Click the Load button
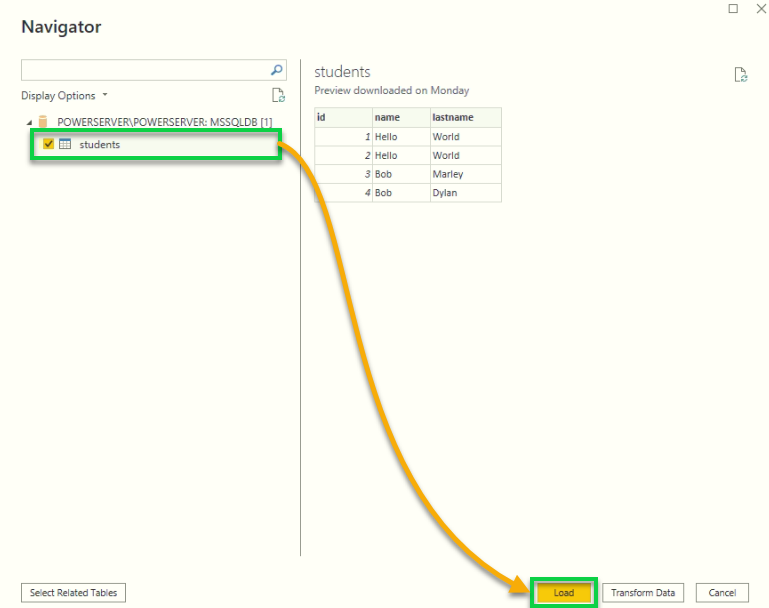The height and width of the screenshot is (608, 769). (x=564, y=592)
